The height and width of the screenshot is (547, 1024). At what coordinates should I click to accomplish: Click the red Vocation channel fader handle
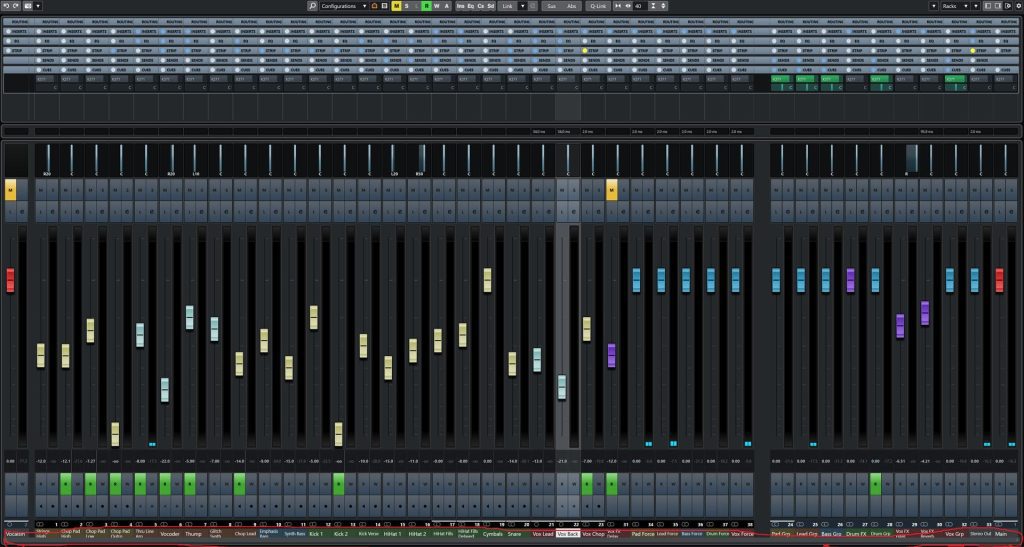(x=10, y=280)
